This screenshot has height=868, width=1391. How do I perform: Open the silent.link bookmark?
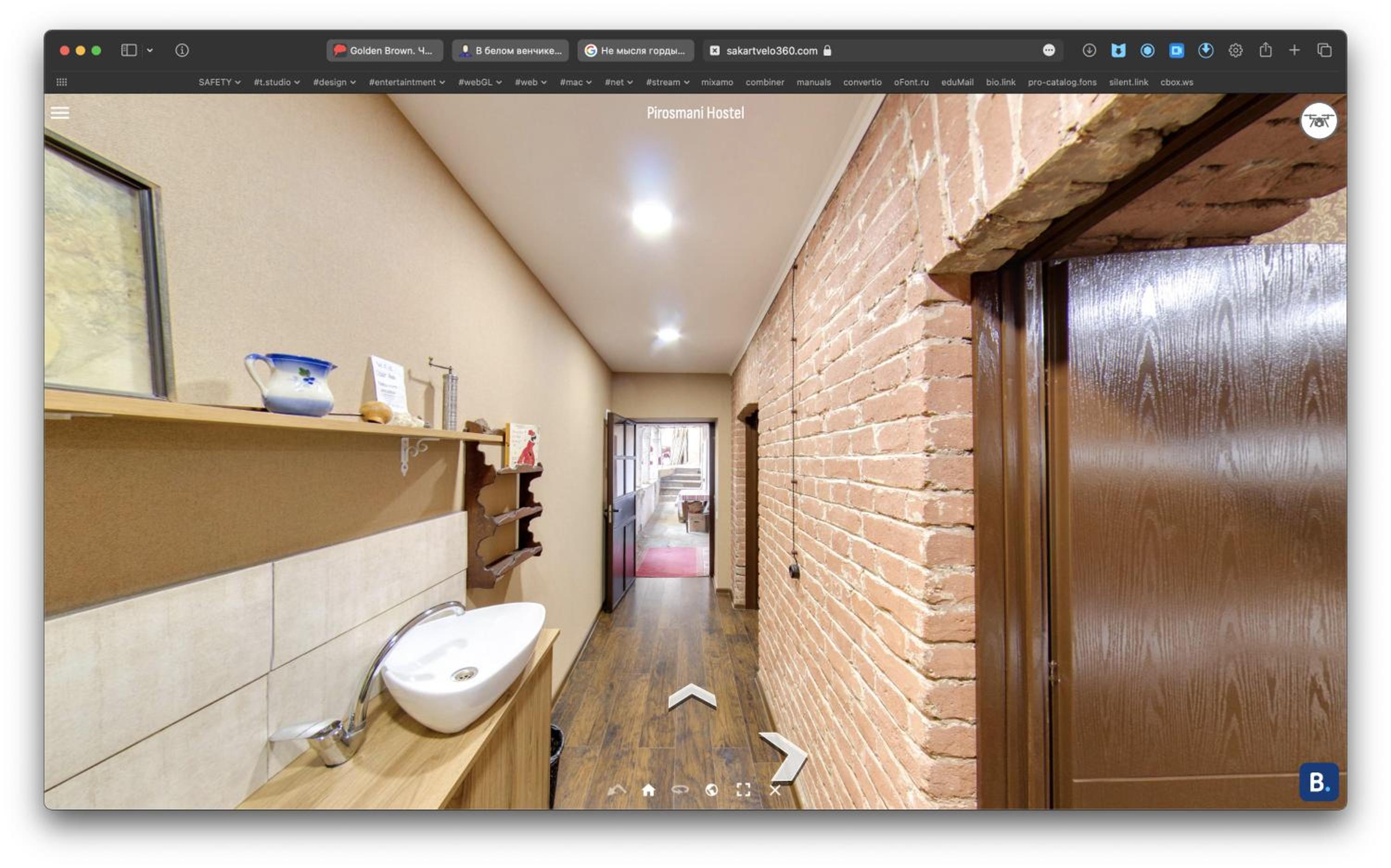pyautogui.click(x=1128, y=82)
